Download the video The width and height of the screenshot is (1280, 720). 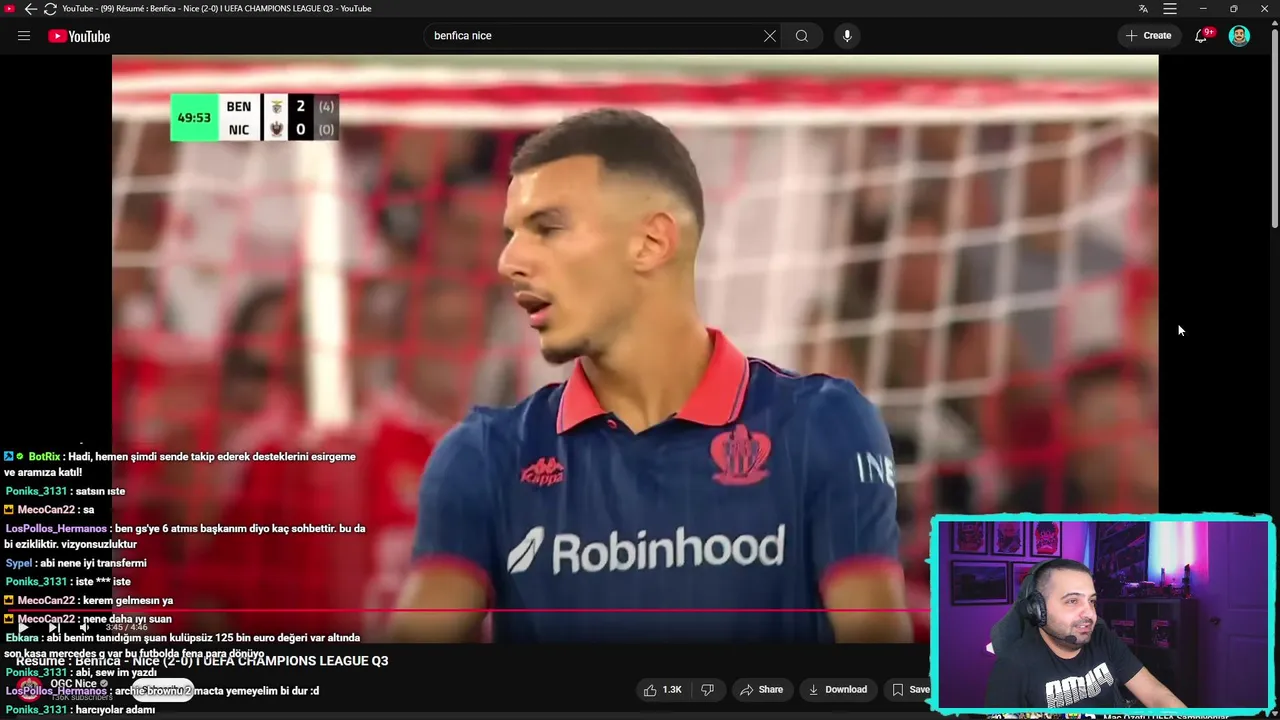point(837,689)
